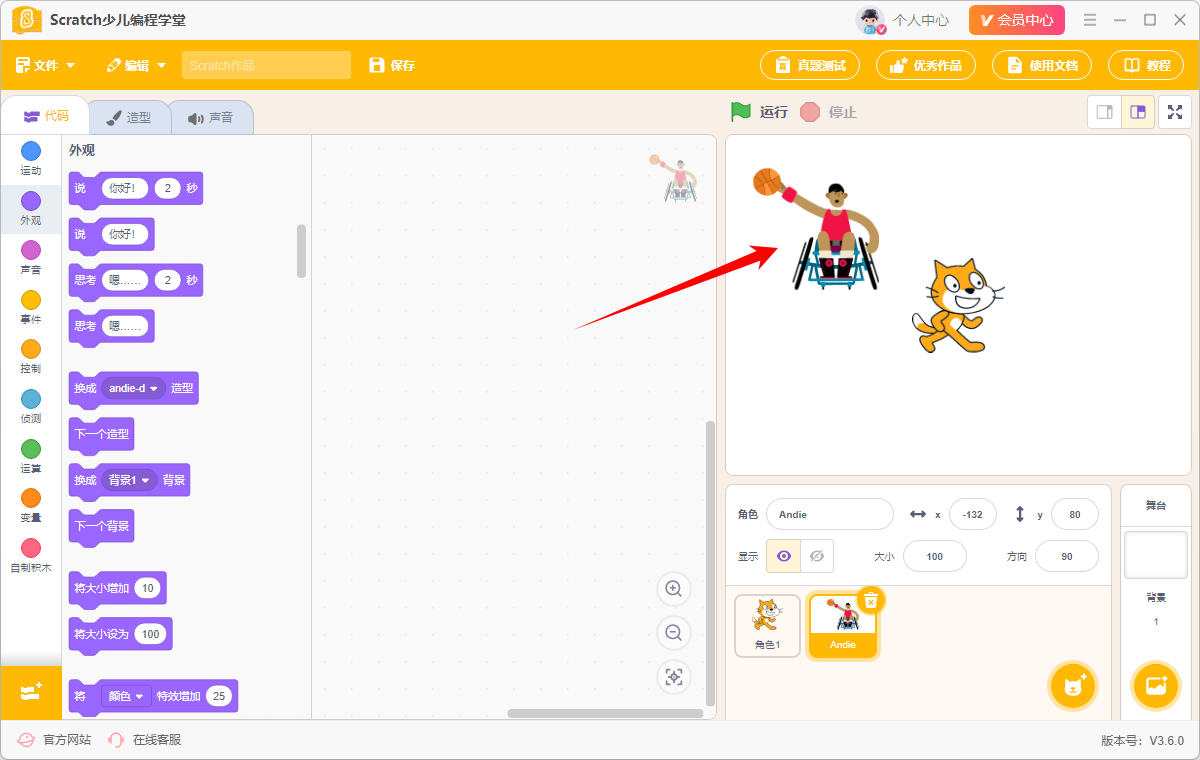Open 真题测试 from the top bar
Image resolution: width=1200 pixels, height=760 pixels.
(x=810, y=65)
